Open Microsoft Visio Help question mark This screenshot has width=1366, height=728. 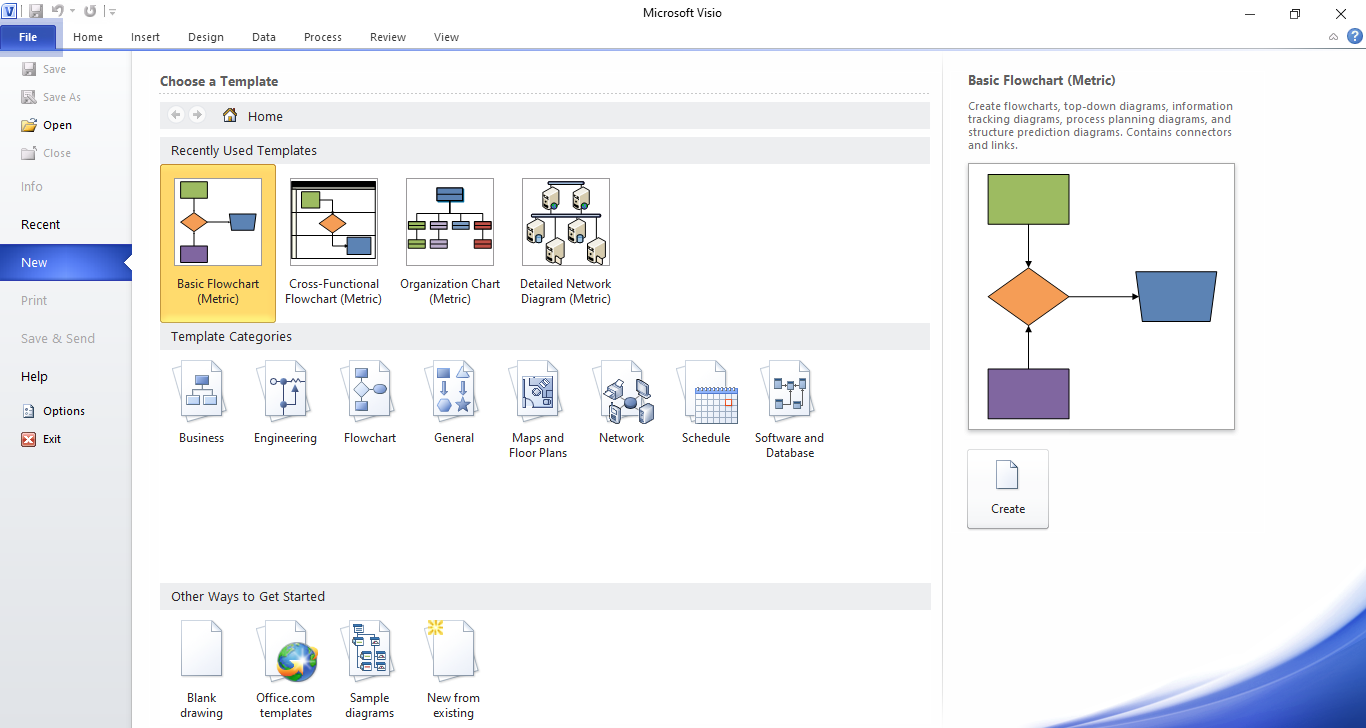tap(1354, 37)
